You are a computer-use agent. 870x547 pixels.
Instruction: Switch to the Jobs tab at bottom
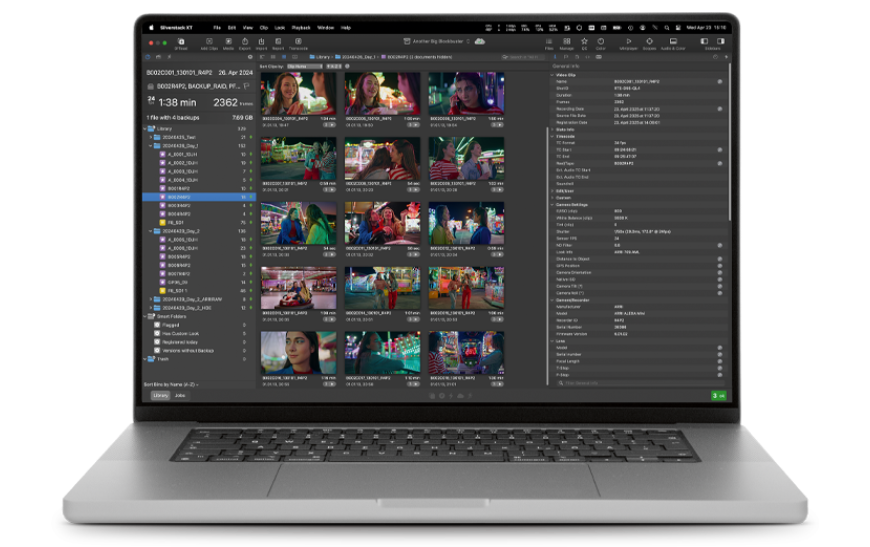tap(180, 396)
